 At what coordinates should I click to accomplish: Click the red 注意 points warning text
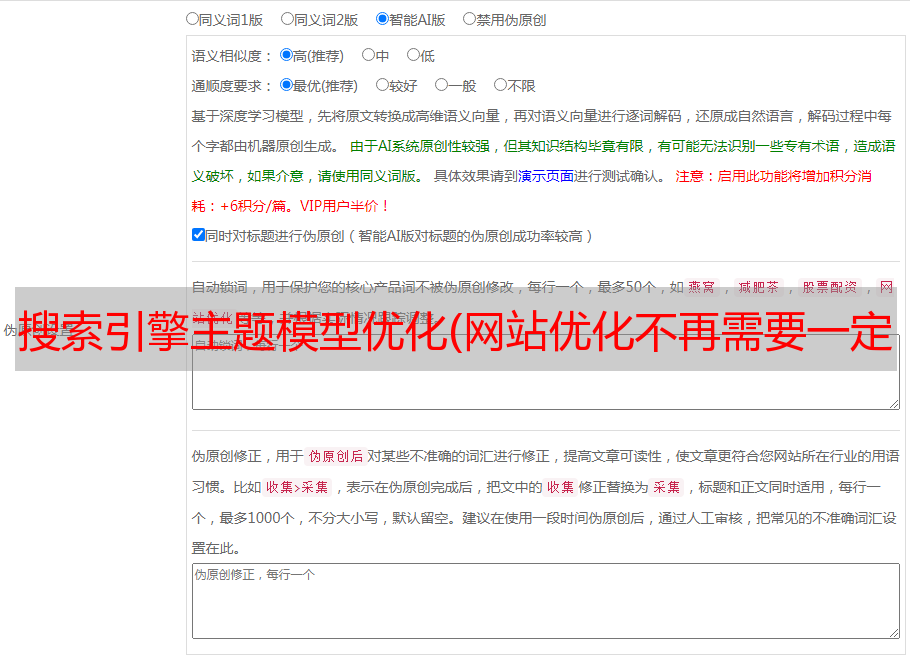[532, 191]
